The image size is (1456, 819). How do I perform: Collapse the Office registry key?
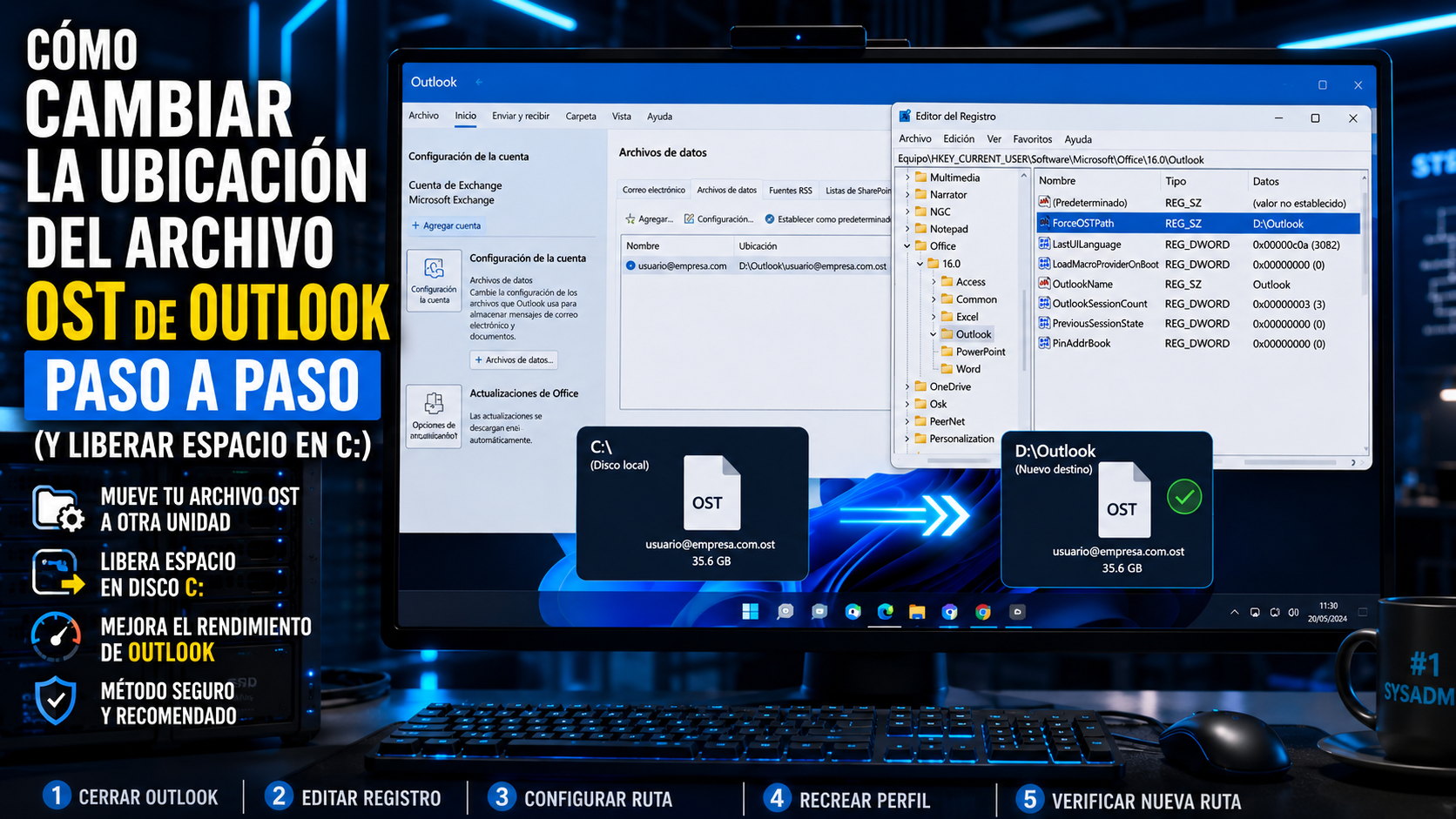907,246
